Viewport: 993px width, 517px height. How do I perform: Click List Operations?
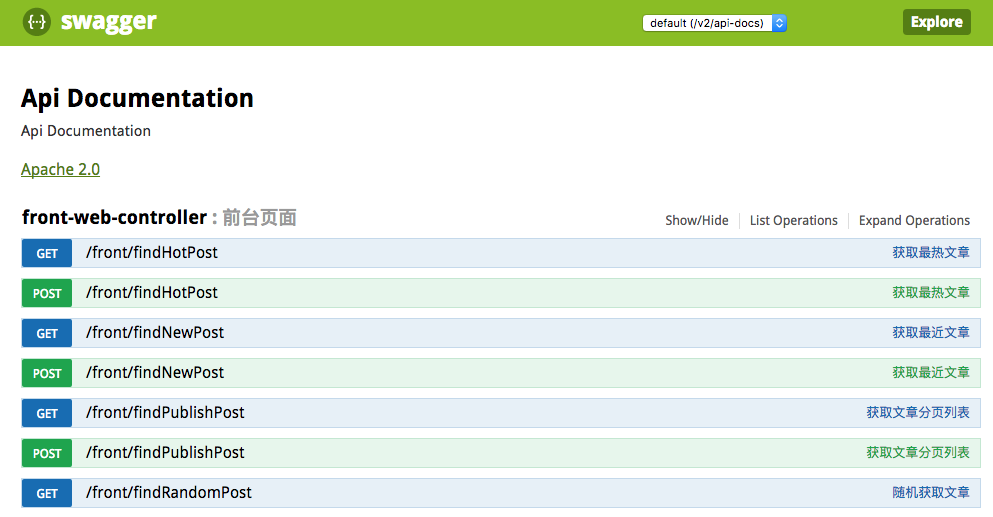pos(794,220)
